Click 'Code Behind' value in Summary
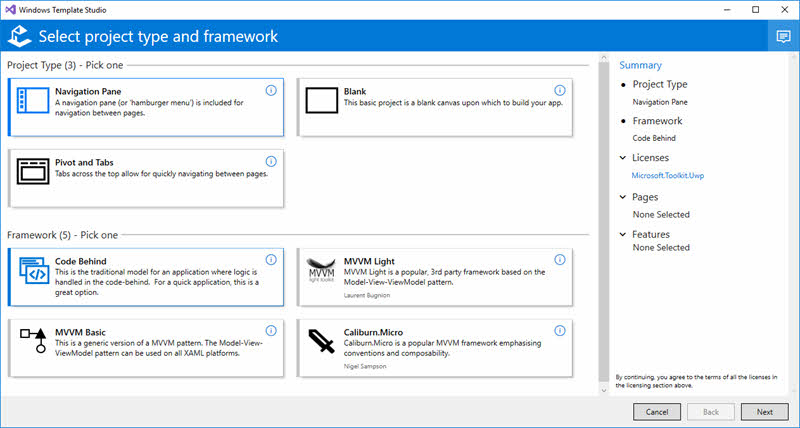The image size is (800, 428). pyautogui.click(x=654, y=138)
